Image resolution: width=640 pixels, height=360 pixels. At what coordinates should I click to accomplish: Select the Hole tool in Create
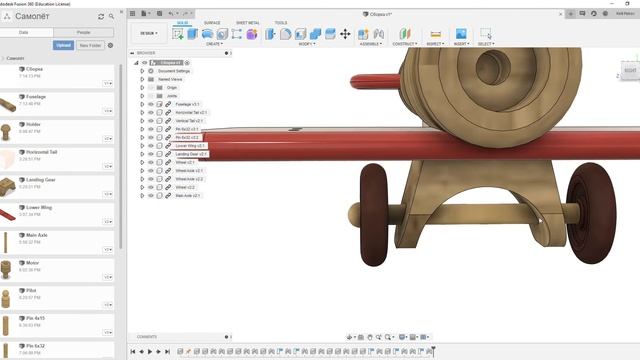coord(222,34)
